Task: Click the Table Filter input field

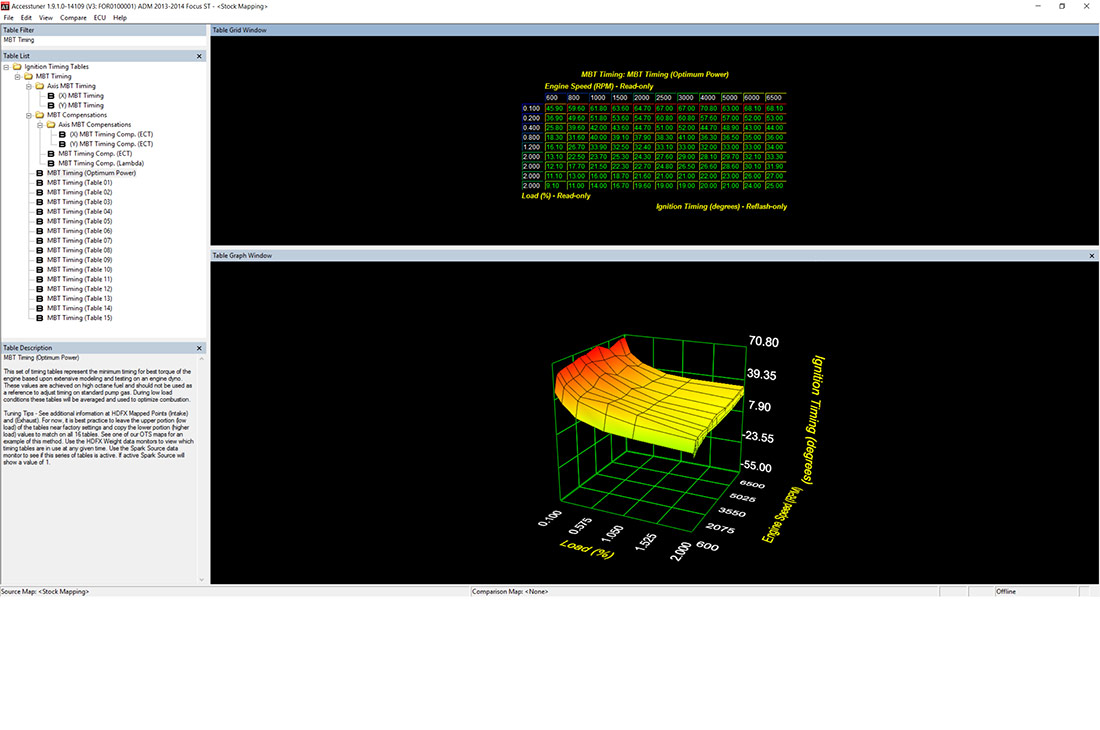Action: coord(103,41)
